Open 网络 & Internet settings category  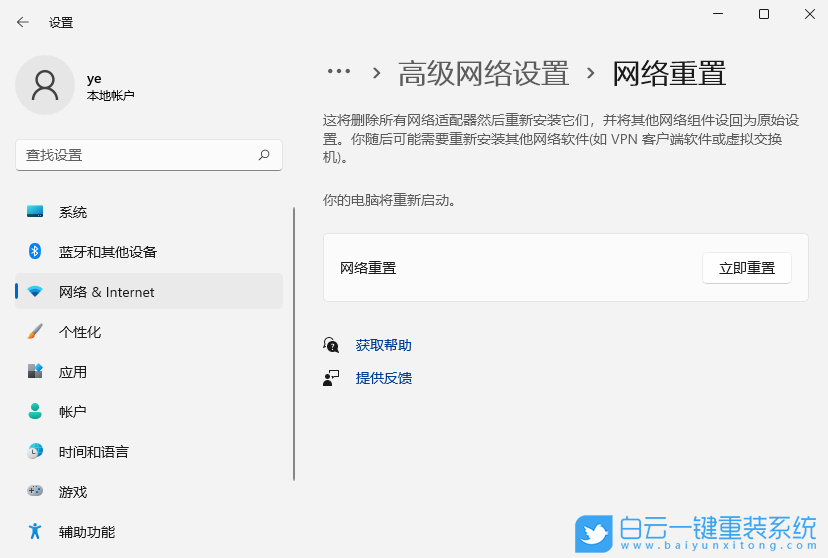149,291
